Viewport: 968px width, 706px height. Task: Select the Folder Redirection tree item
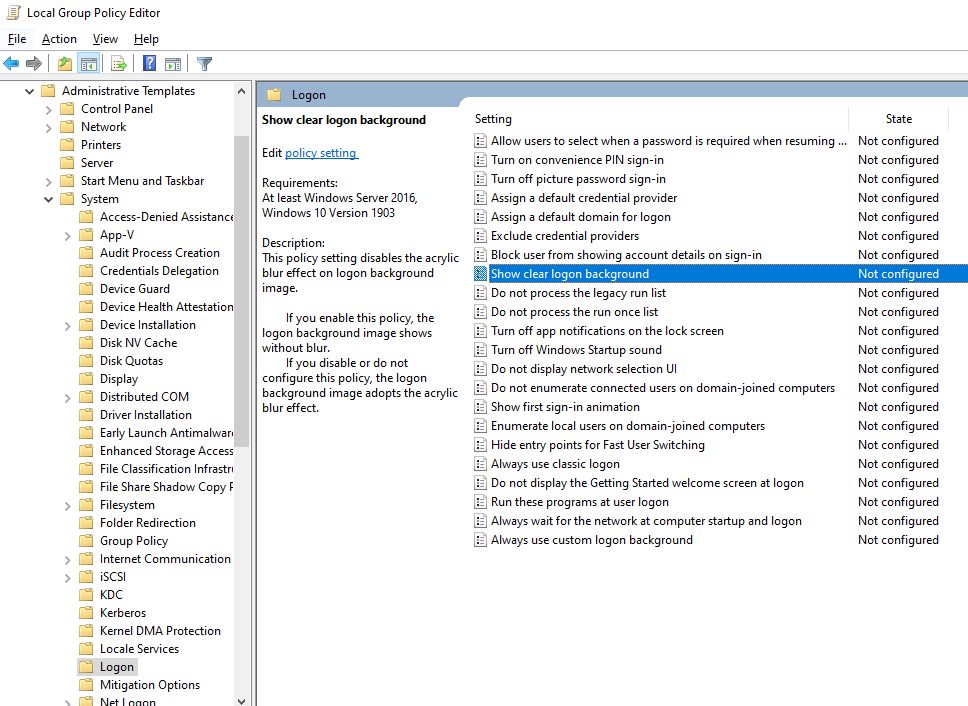(x=148, y=523)
